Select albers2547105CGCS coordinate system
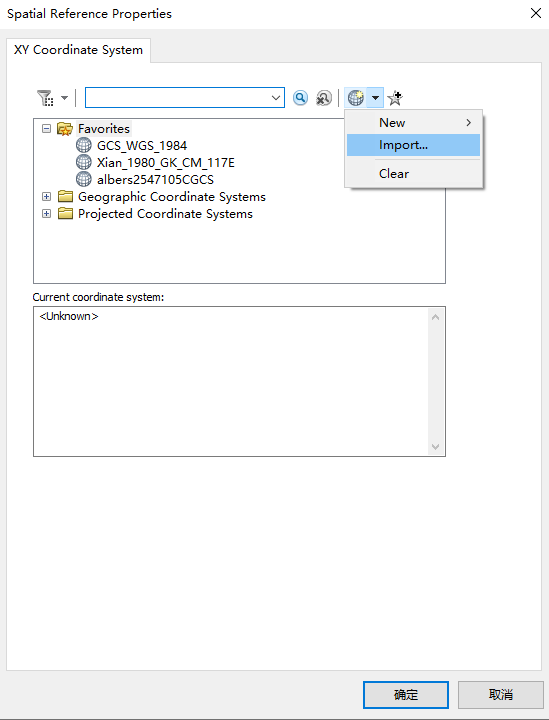549x720 pixels. pos(155,180)
